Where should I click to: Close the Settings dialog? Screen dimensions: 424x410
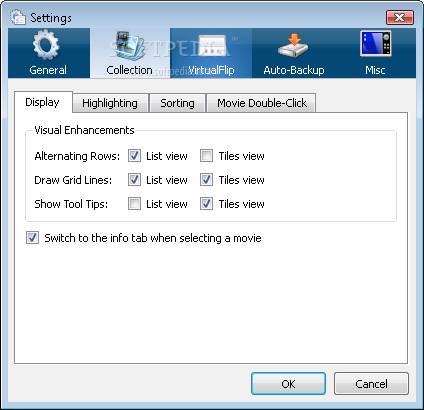(x=400, y=17)
